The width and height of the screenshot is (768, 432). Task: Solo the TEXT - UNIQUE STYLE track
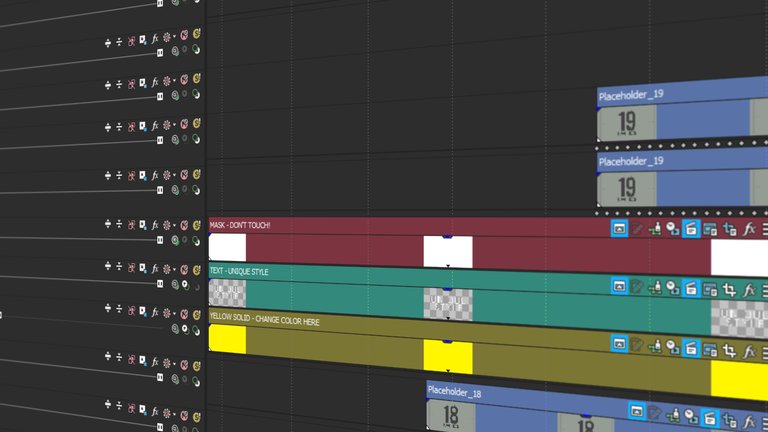196,270
